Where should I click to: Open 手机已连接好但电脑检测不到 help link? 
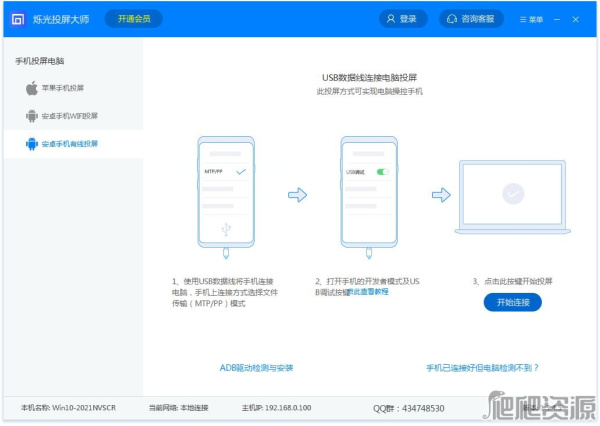pyautogui.click(x=482, y=368)
